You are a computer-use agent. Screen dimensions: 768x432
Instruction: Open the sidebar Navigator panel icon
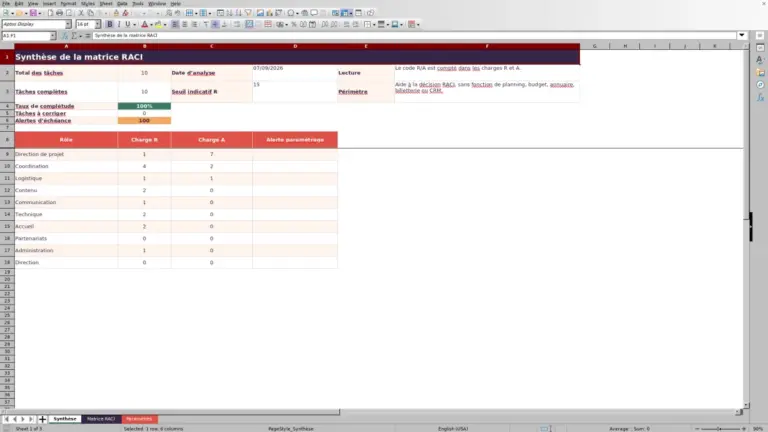click(x=760, y=85)
